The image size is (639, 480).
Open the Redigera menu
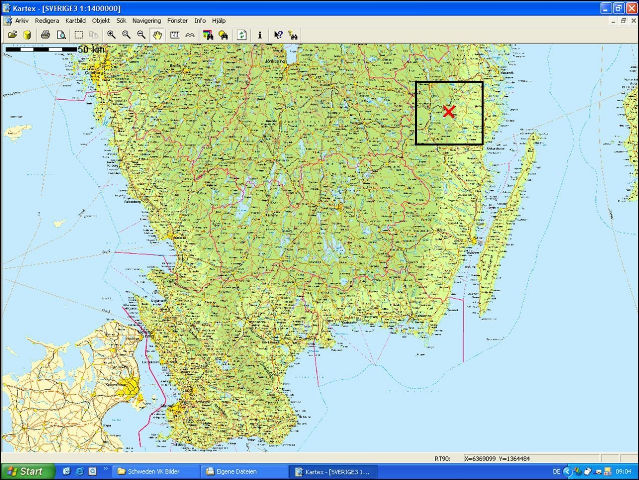[x=47, y=20]
